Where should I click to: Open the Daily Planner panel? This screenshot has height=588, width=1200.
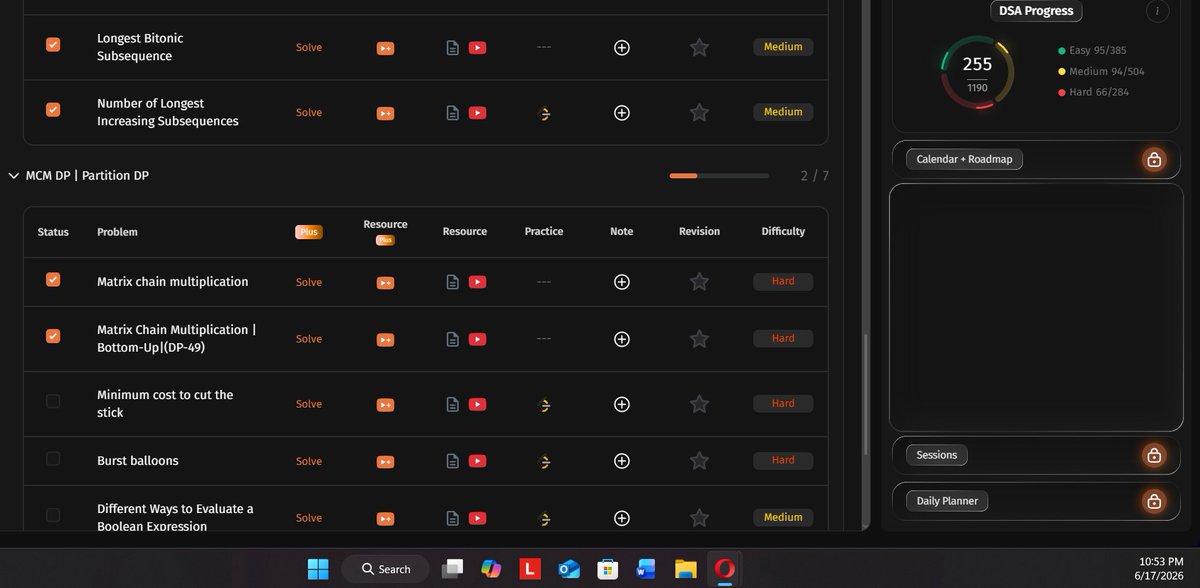1036,501
